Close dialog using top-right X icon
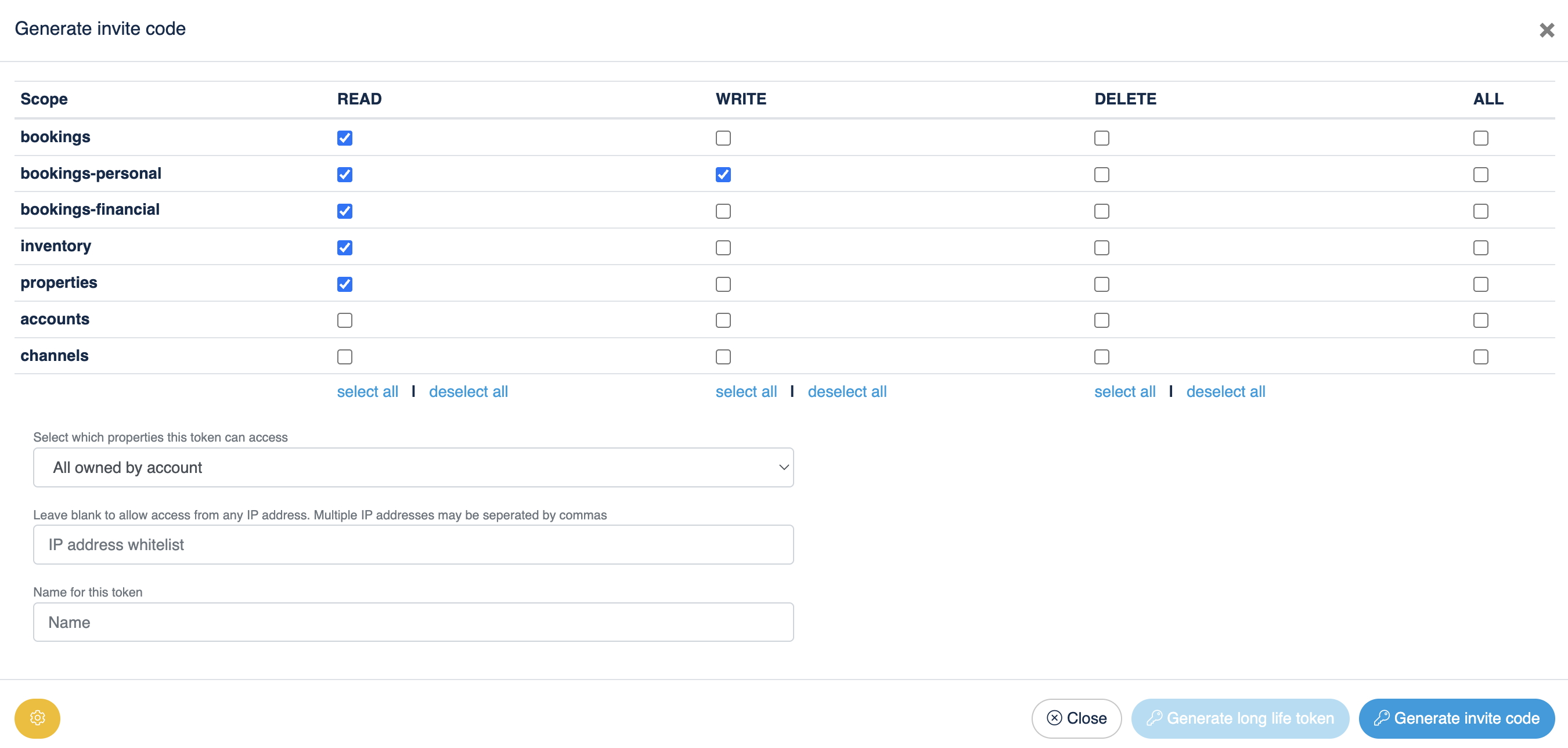1568x748 pixels. tap(1546, 30)
